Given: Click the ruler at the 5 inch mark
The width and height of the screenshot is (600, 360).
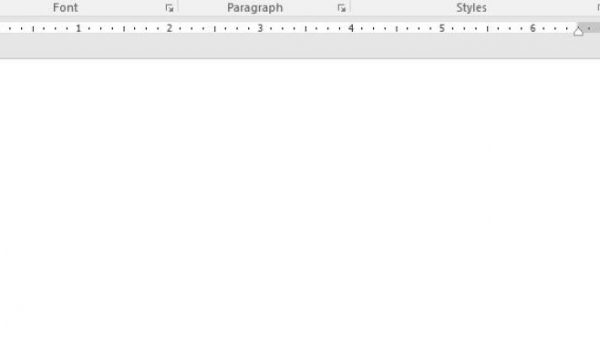Looking at the screenshot, I should tap(442, 28).
